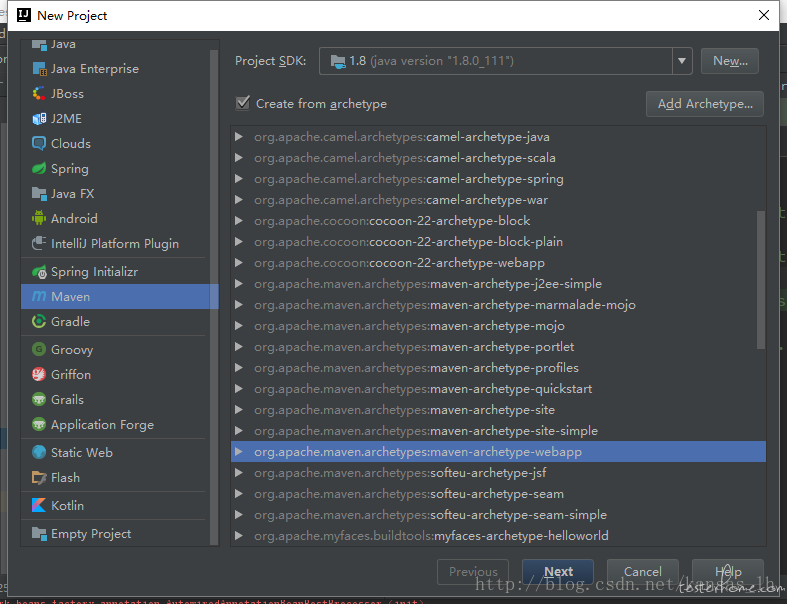Expand camel-archetype-scala entry
Screen dimensions: 787x604
[x=239, y=158]
